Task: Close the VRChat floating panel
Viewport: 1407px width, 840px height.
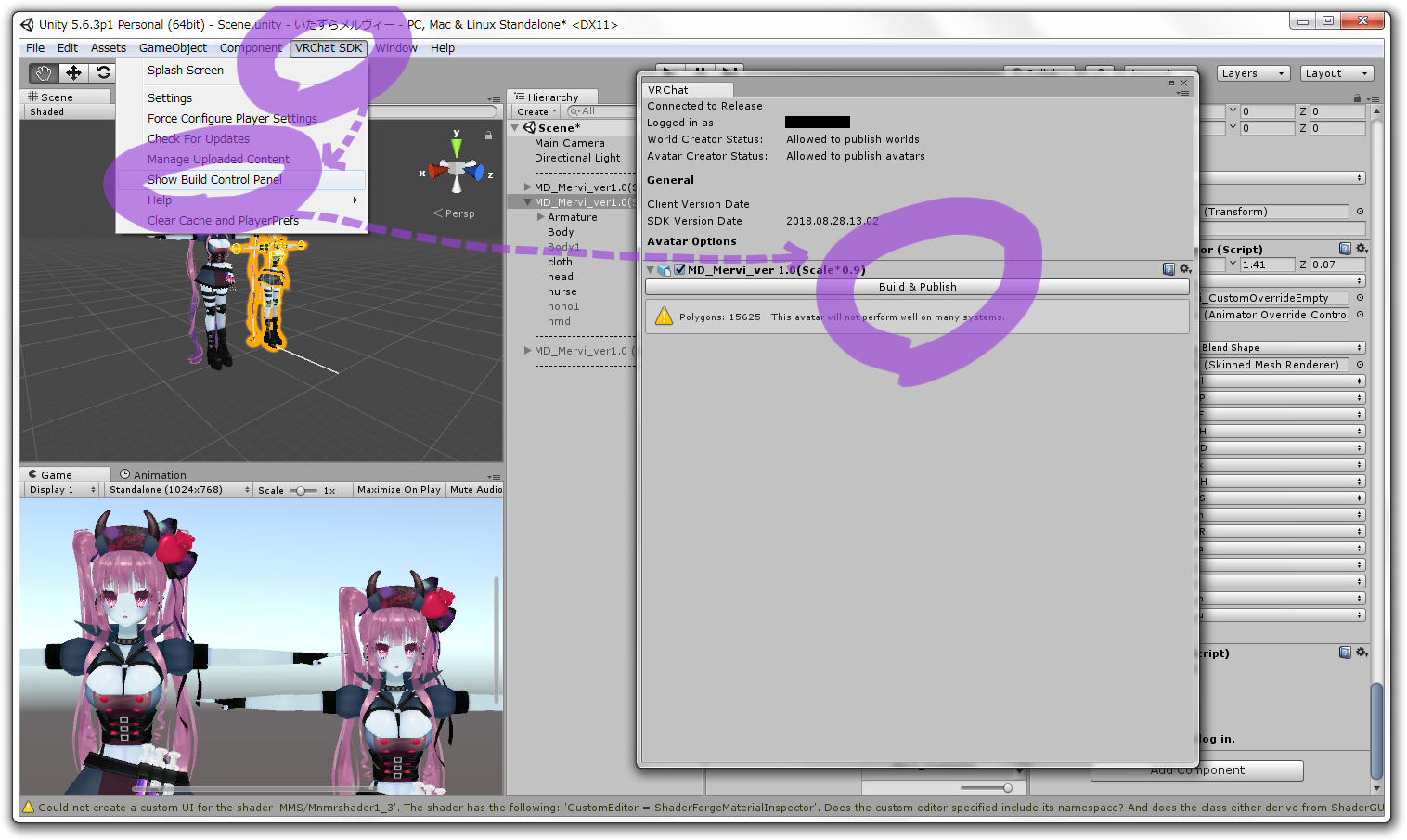Action: [1183, 83]
